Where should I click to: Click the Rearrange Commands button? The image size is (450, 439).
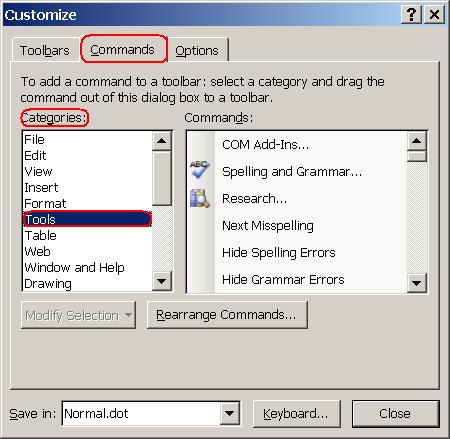[x=227, y=315]
